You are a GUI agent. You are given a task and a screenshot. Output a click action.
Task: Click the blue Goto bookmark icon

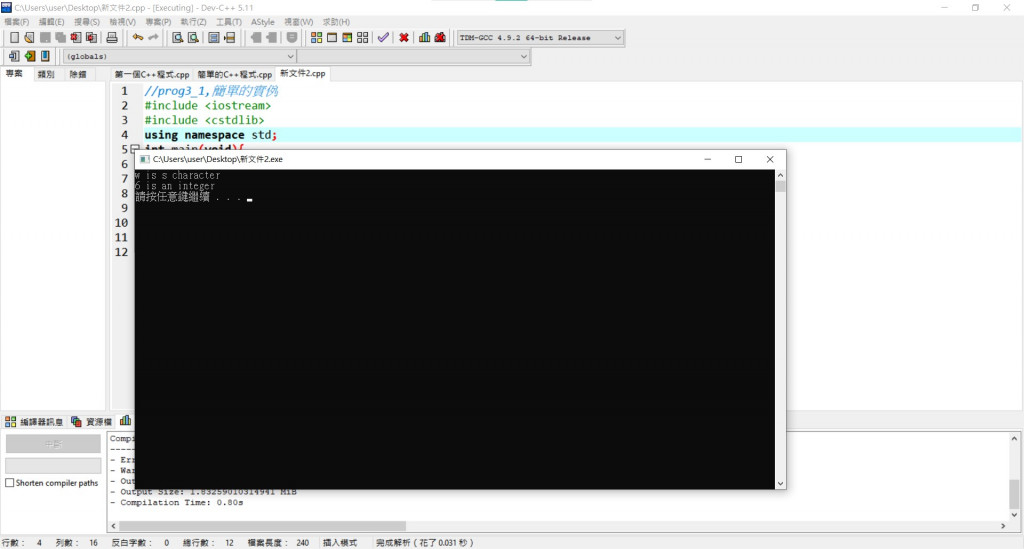tap(45, 56)
